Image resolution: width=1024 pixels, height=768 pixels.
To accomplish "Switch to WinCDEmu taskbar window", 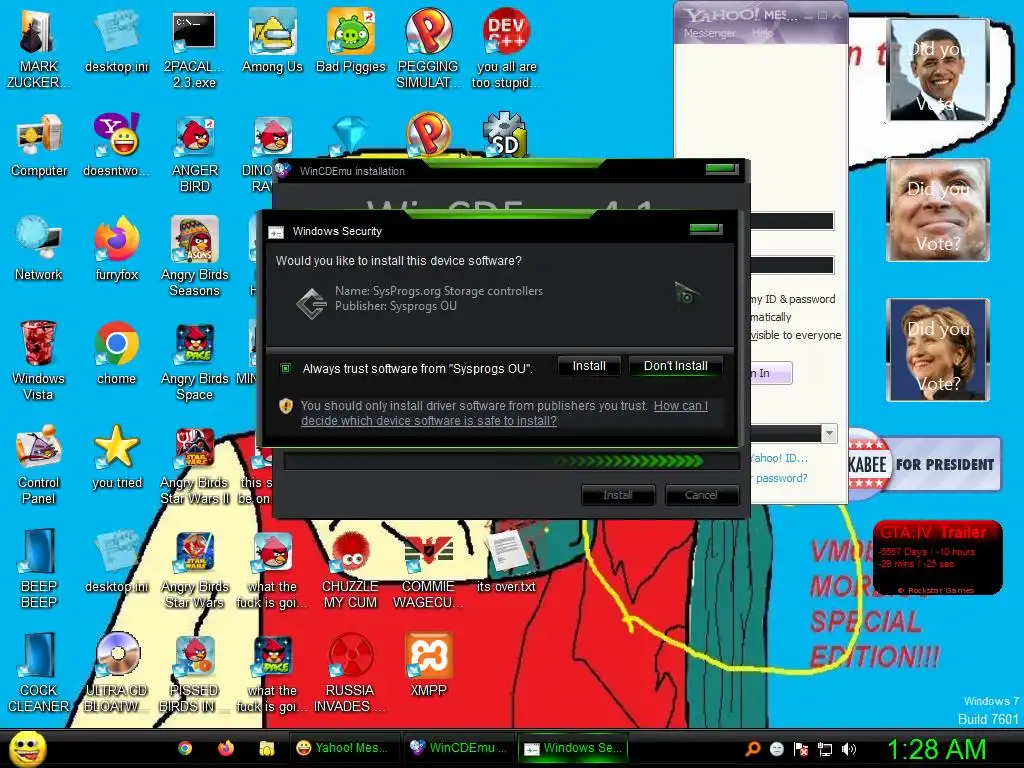I will tap(458, 748).
